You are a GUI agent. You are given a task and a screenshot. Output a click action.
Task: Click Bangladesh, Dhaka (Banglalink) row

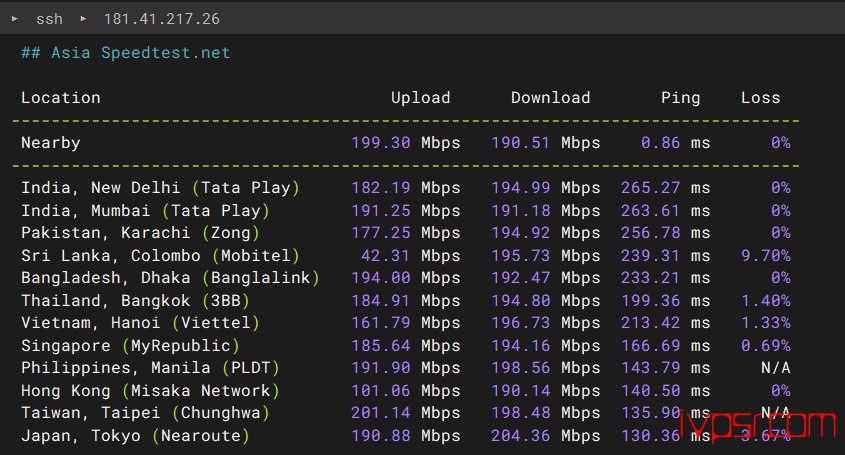tap(406, 278)
